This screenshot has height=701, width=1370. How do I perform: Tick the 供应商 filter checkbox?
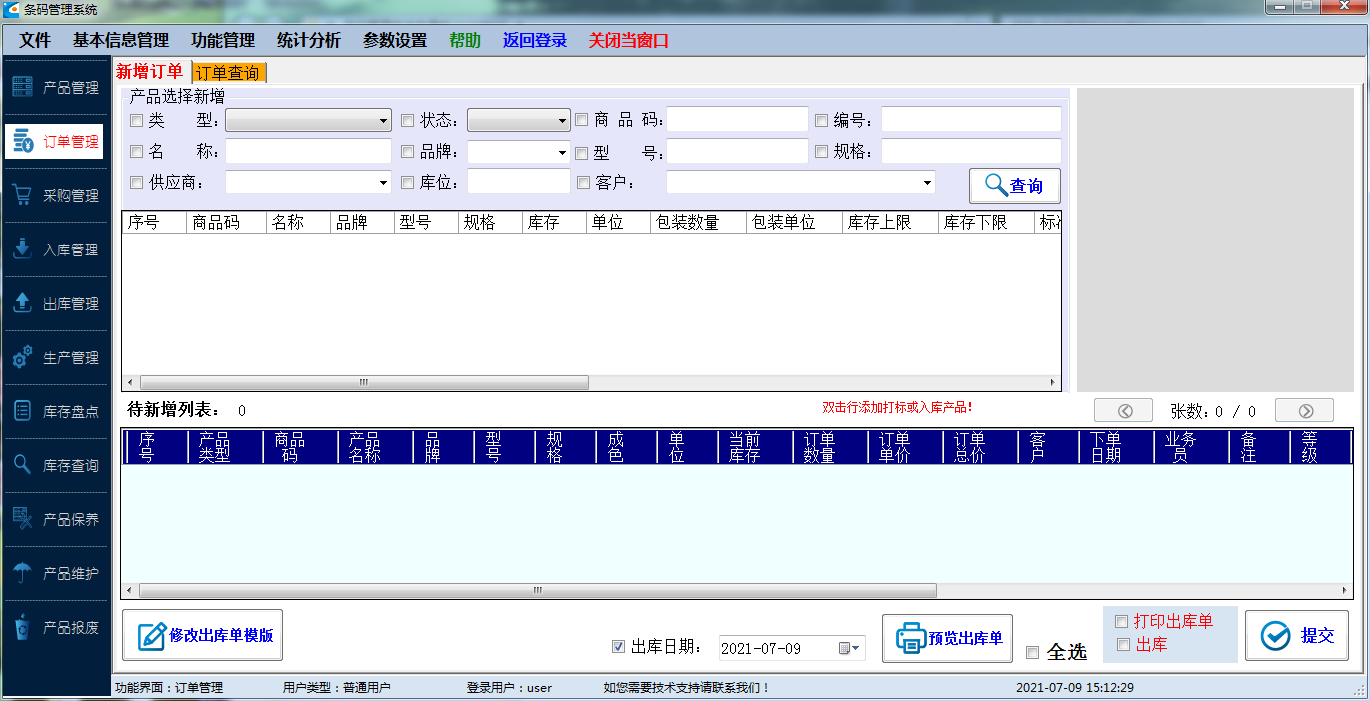pyautogui.click(x=137, y=183)
